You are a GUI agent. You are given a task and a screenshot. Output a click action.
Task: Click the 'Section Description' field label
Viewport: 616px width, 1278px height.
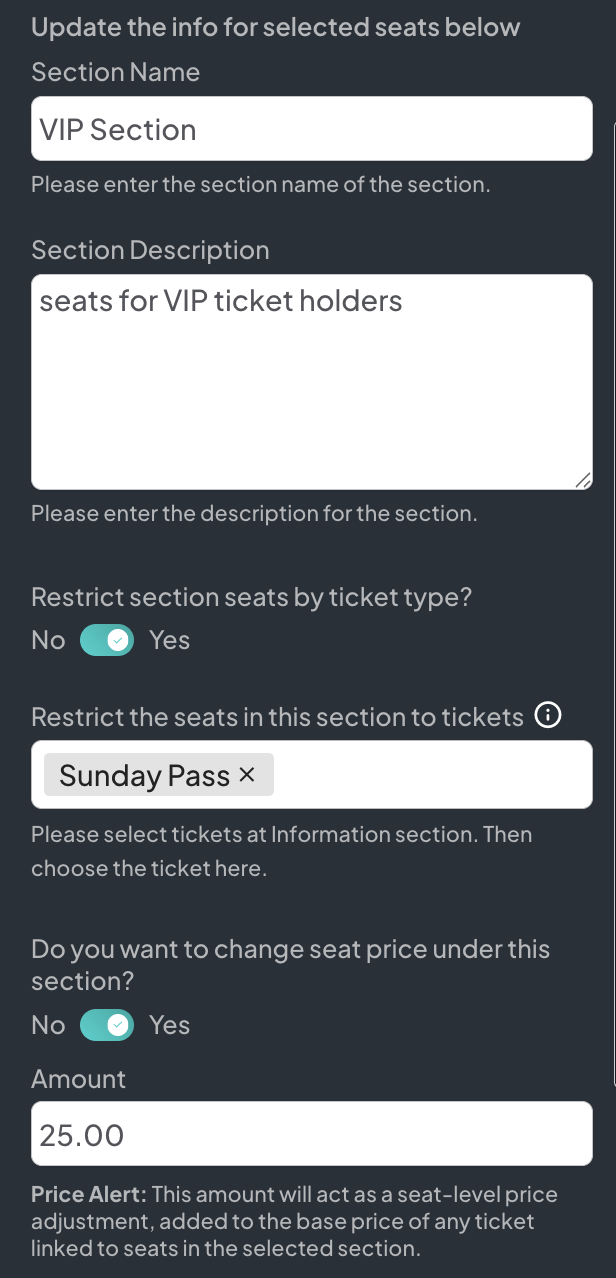[150, 250]
